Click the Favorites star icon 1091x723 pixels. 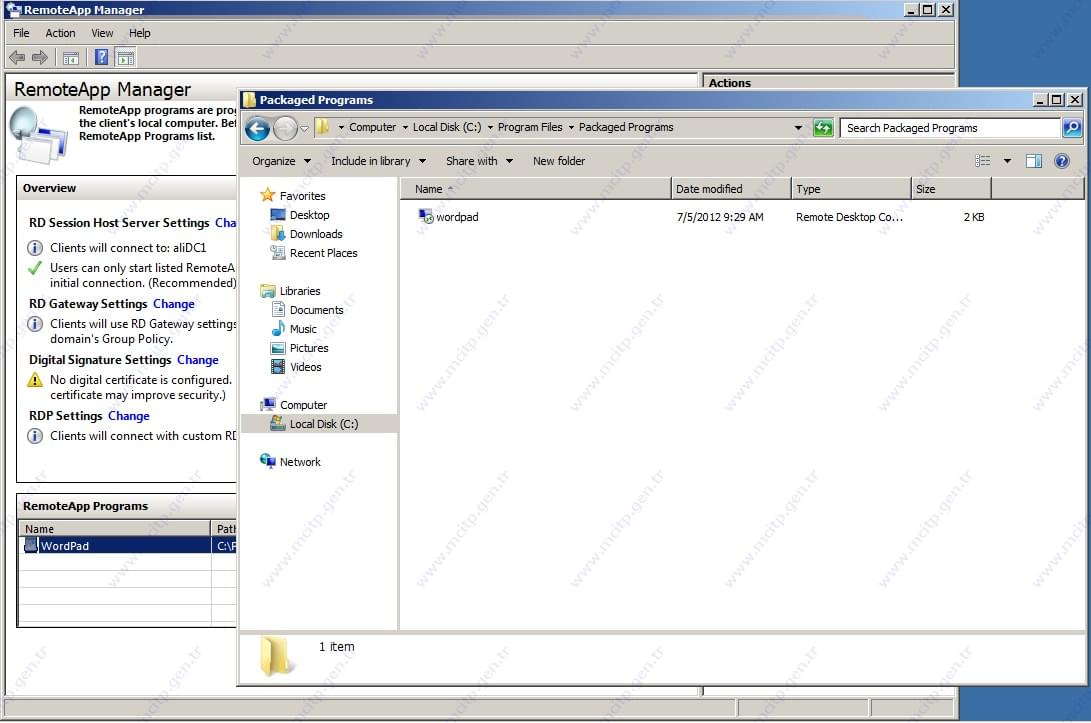click(x=268, y=195)
